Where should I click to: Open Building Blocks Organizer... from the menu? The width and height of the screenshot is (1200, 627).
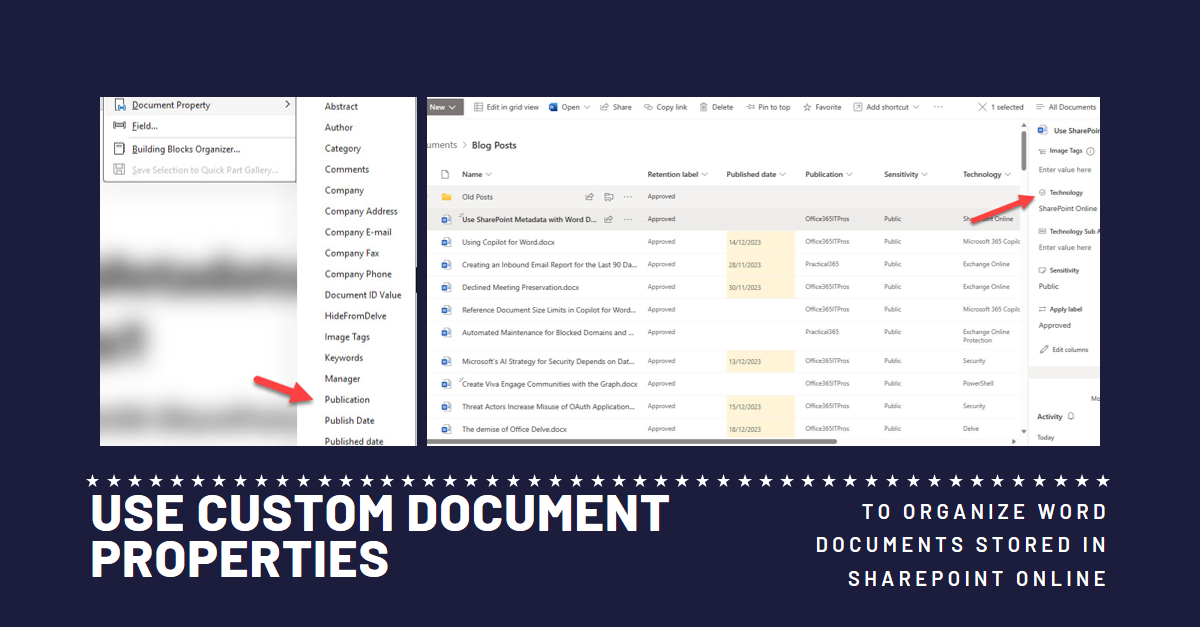[x=186, y=149]
